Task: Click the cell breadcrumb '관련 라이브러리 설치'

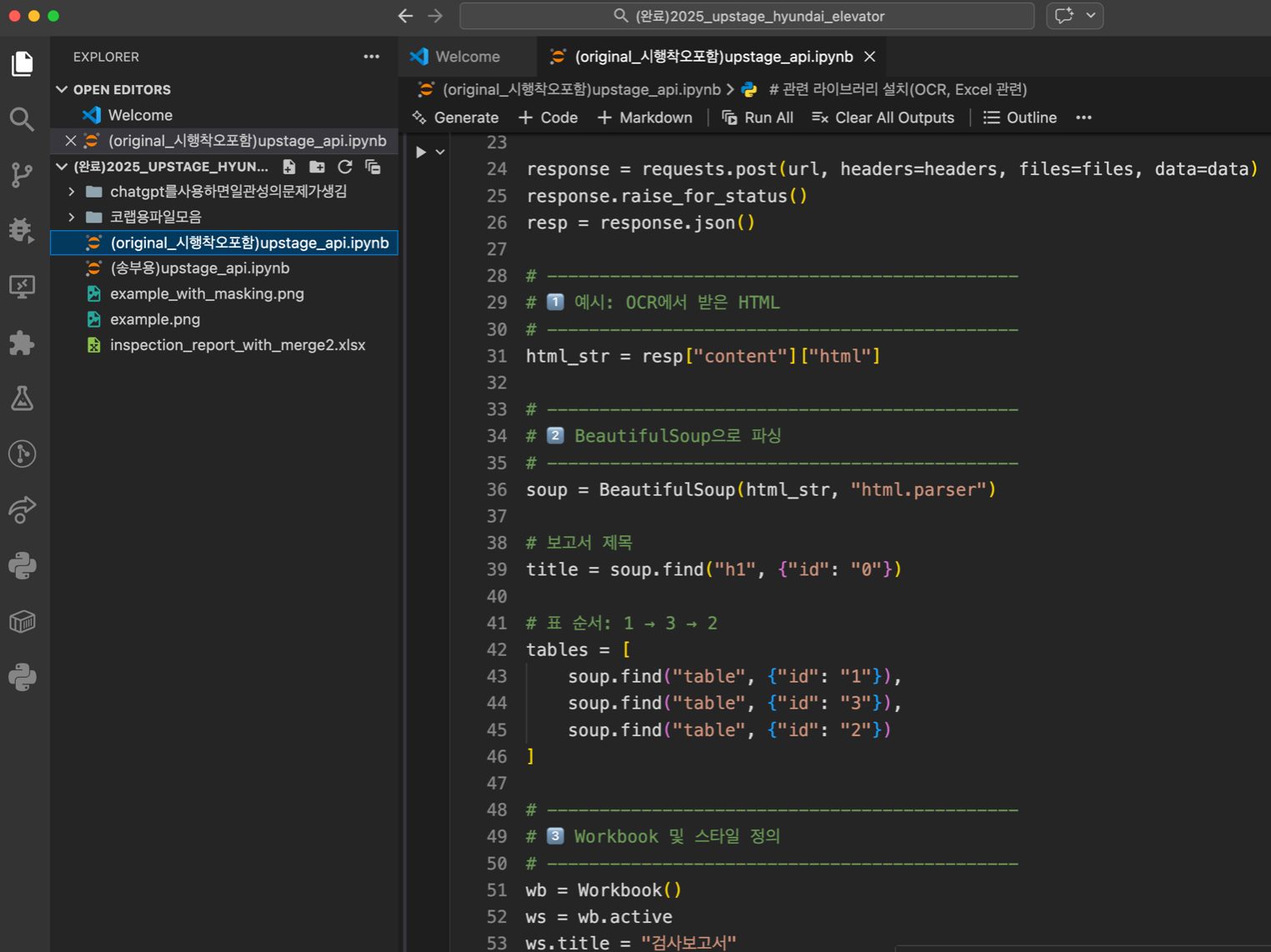Action: click(897, 89)
